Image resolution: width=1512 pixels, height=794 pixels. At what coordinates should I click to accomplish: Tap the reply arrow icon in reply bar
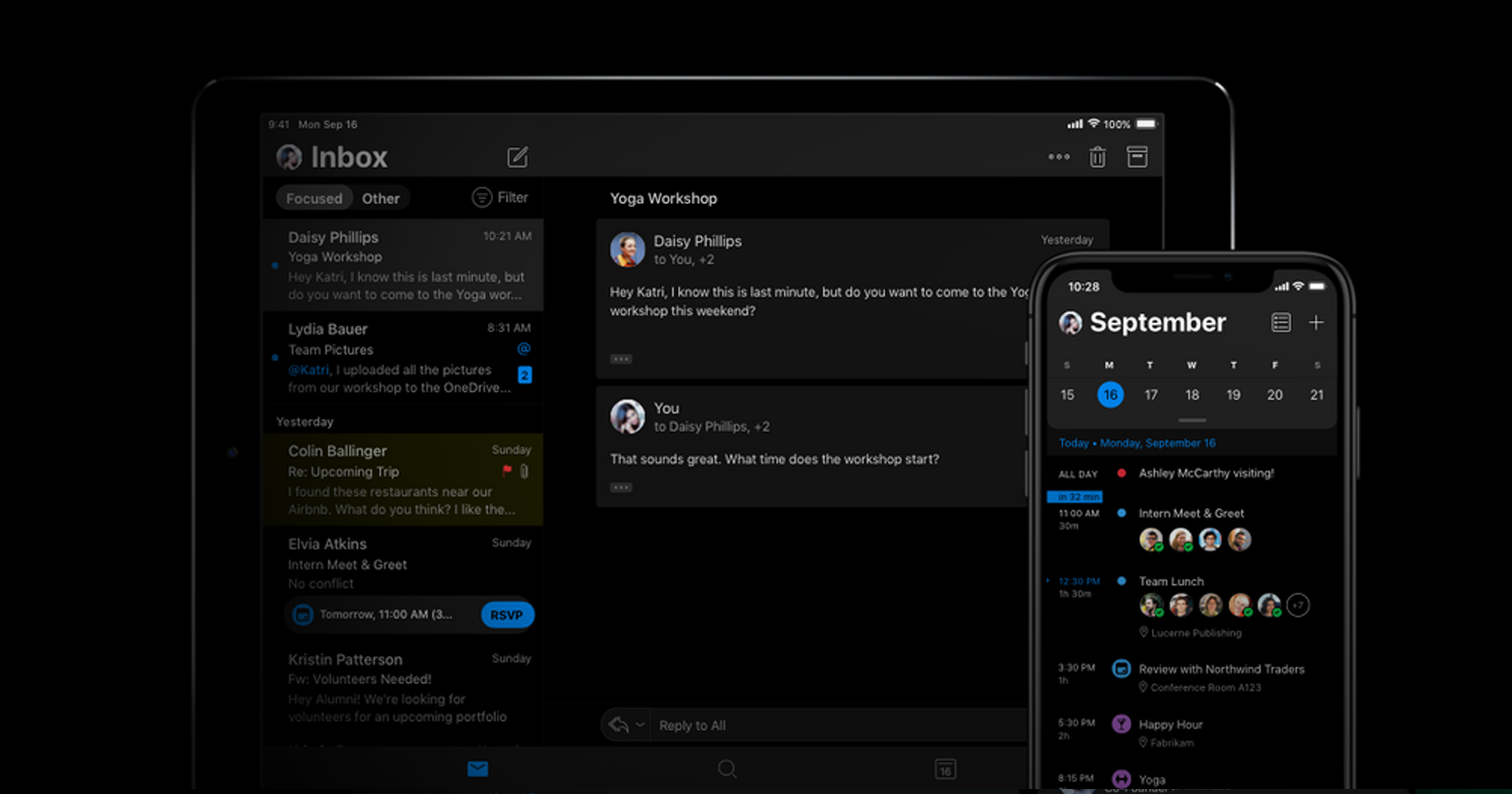click(x=619, y=725)
